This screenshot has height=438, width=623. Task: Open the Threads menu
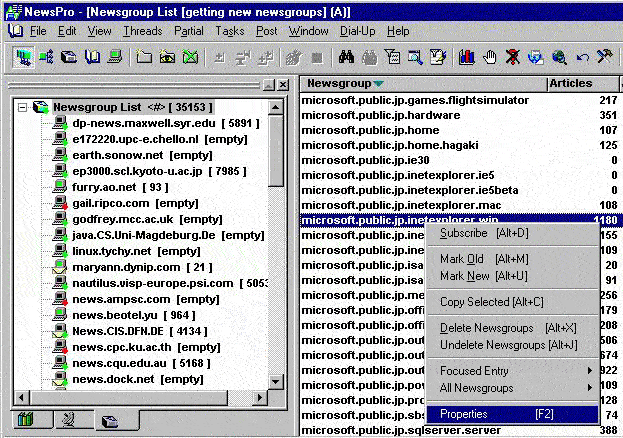(x=143, y=31)
